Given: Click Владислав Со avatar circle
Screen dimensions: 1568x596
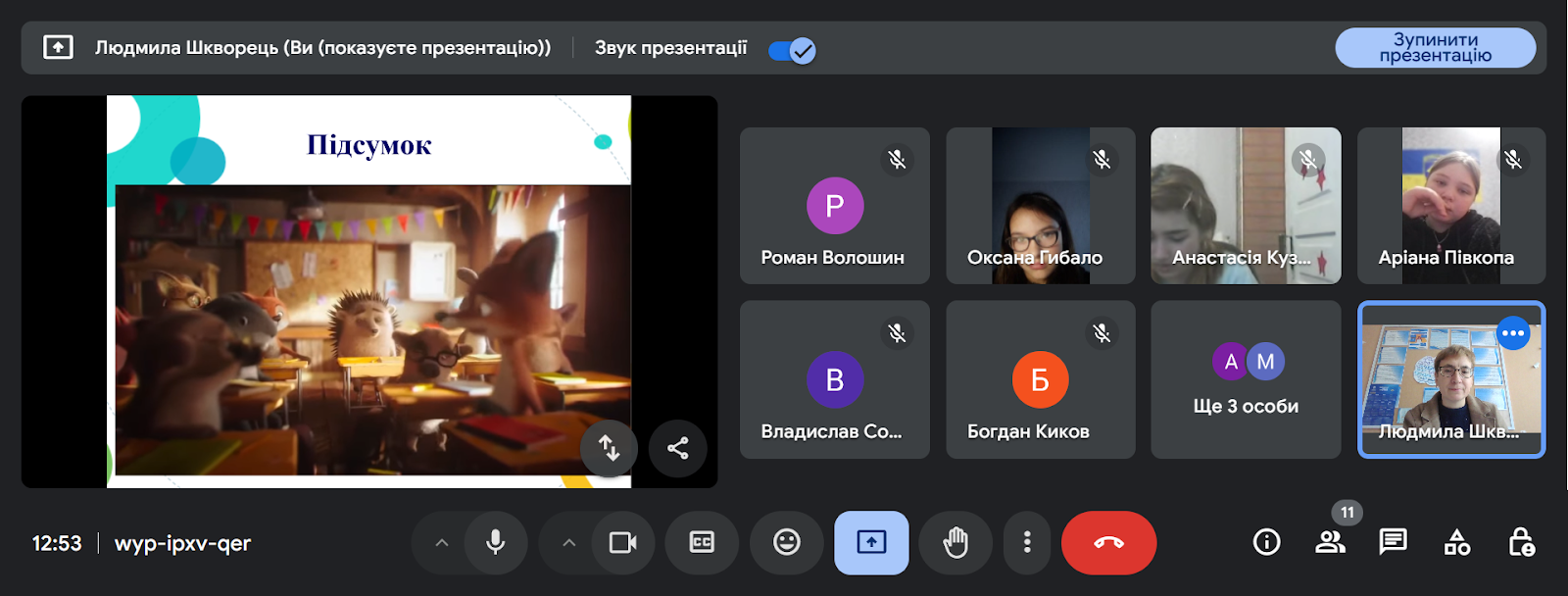Looking at the screenshot, I should click(x=835, y=379).
